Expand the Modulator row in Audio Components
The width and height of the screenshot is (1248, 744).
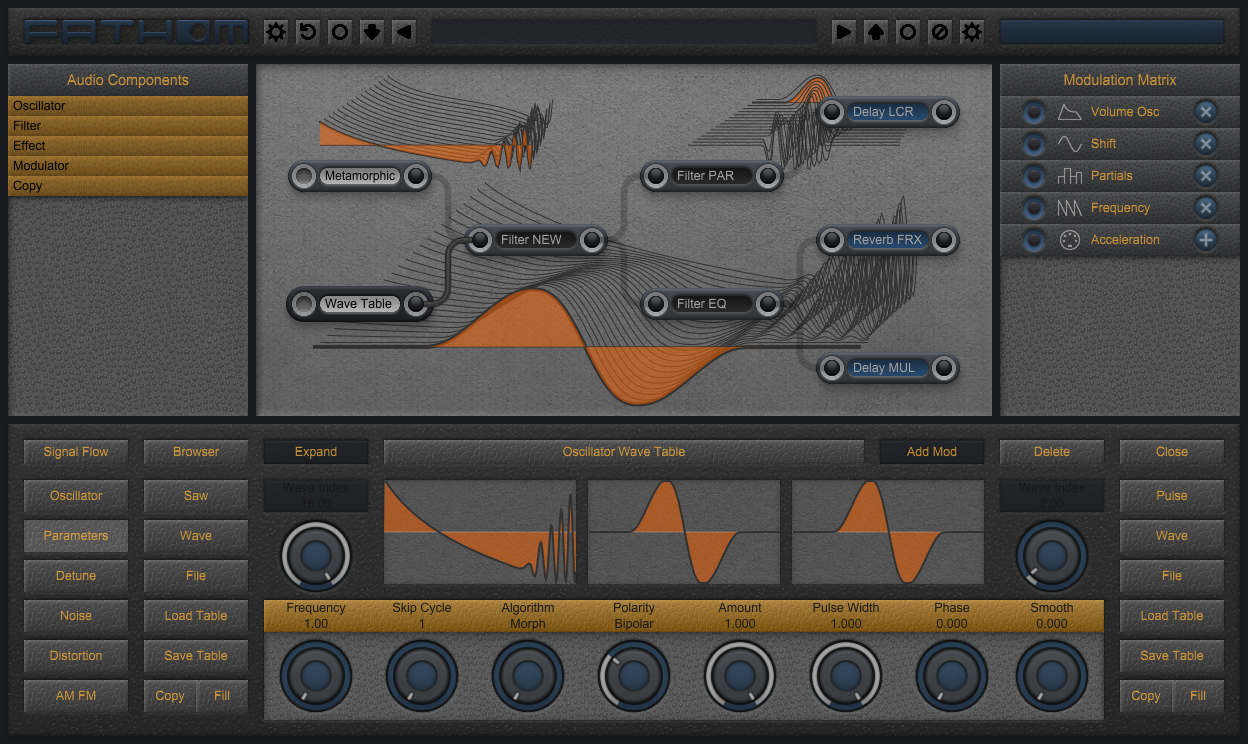pyautogui.click(x=128, y=166)
